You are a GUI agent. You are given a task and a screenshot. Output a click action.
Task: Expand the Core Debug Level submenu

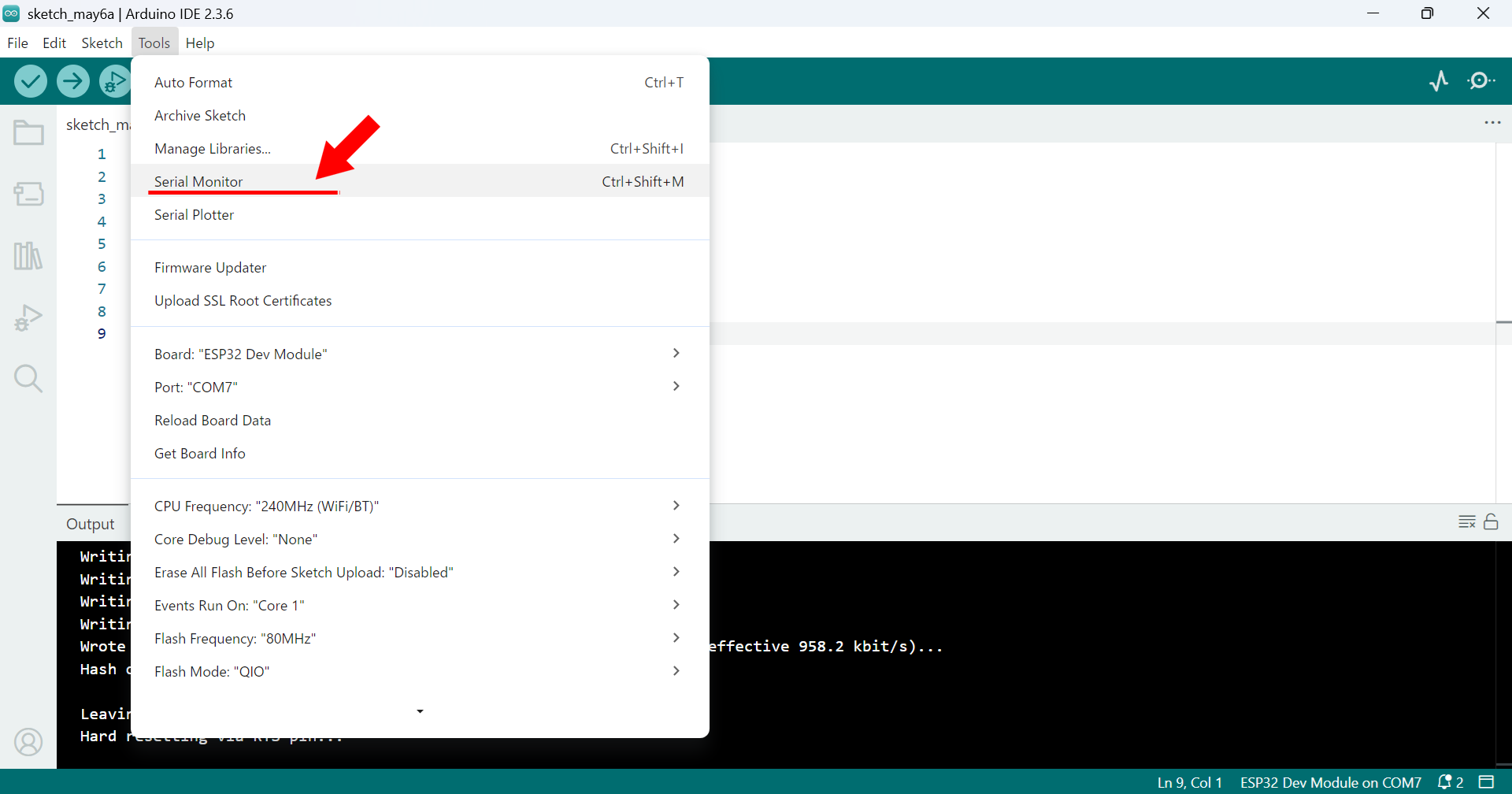pos(420,540)
